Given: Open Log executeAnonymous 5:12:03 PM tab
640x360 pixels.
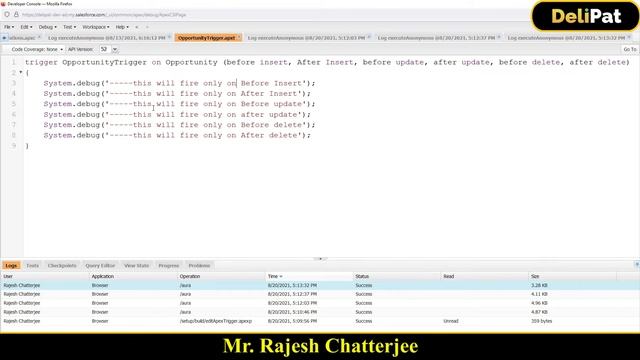Looking at the screenshot, I should click(306, 38).
